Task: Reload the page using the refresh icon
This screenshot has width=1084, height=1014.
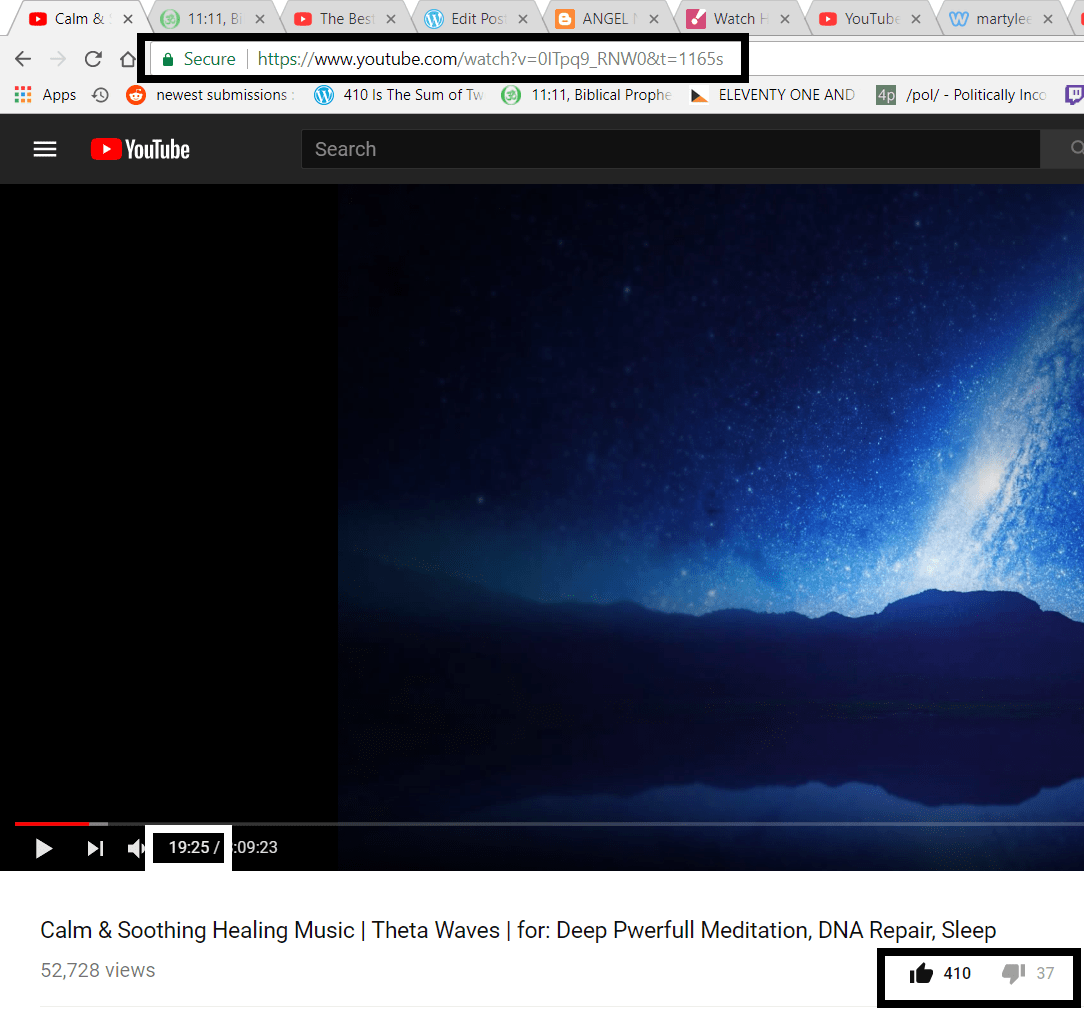Action: (x=93, y=59)
